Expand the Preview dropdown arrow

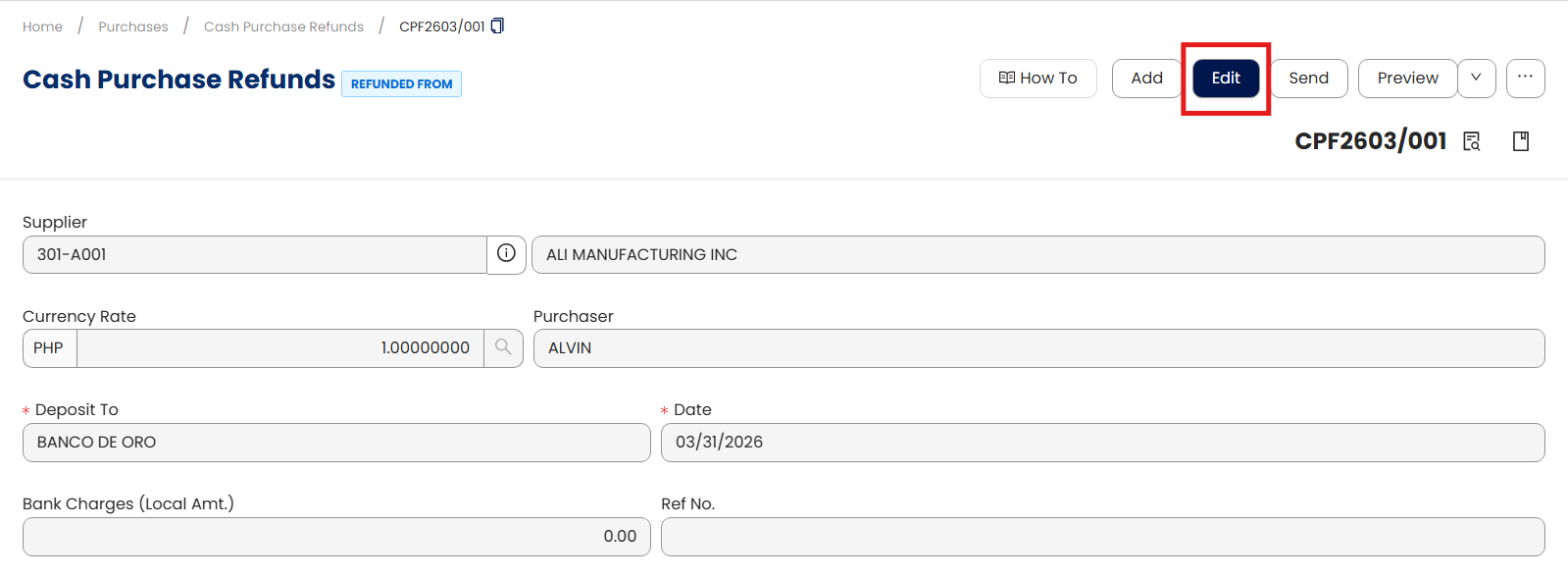tap(1476, 79)
